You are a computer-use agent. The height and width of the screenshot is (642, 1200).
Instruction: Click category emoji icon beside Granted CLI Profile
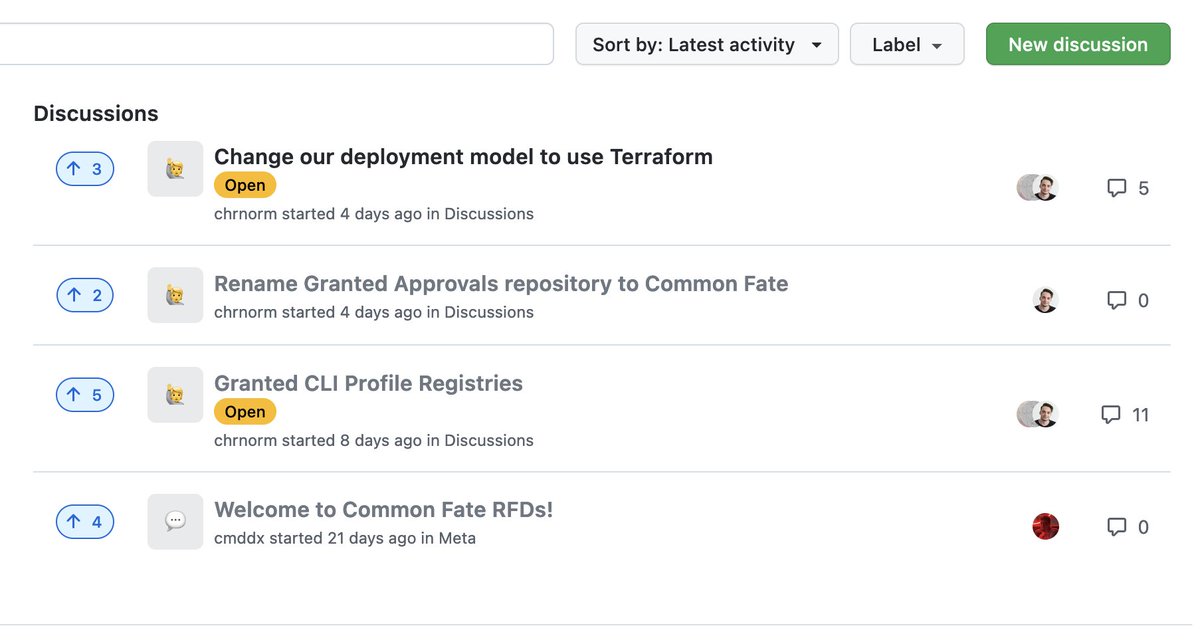[175, 394]
